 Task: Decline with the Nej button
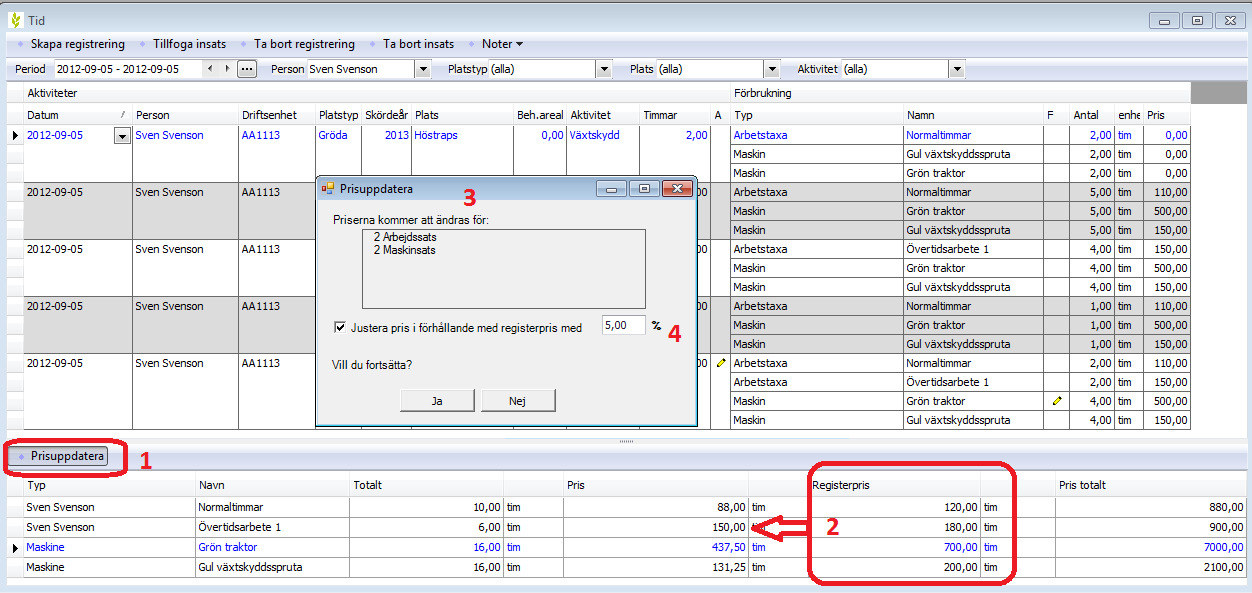point(517,400)
